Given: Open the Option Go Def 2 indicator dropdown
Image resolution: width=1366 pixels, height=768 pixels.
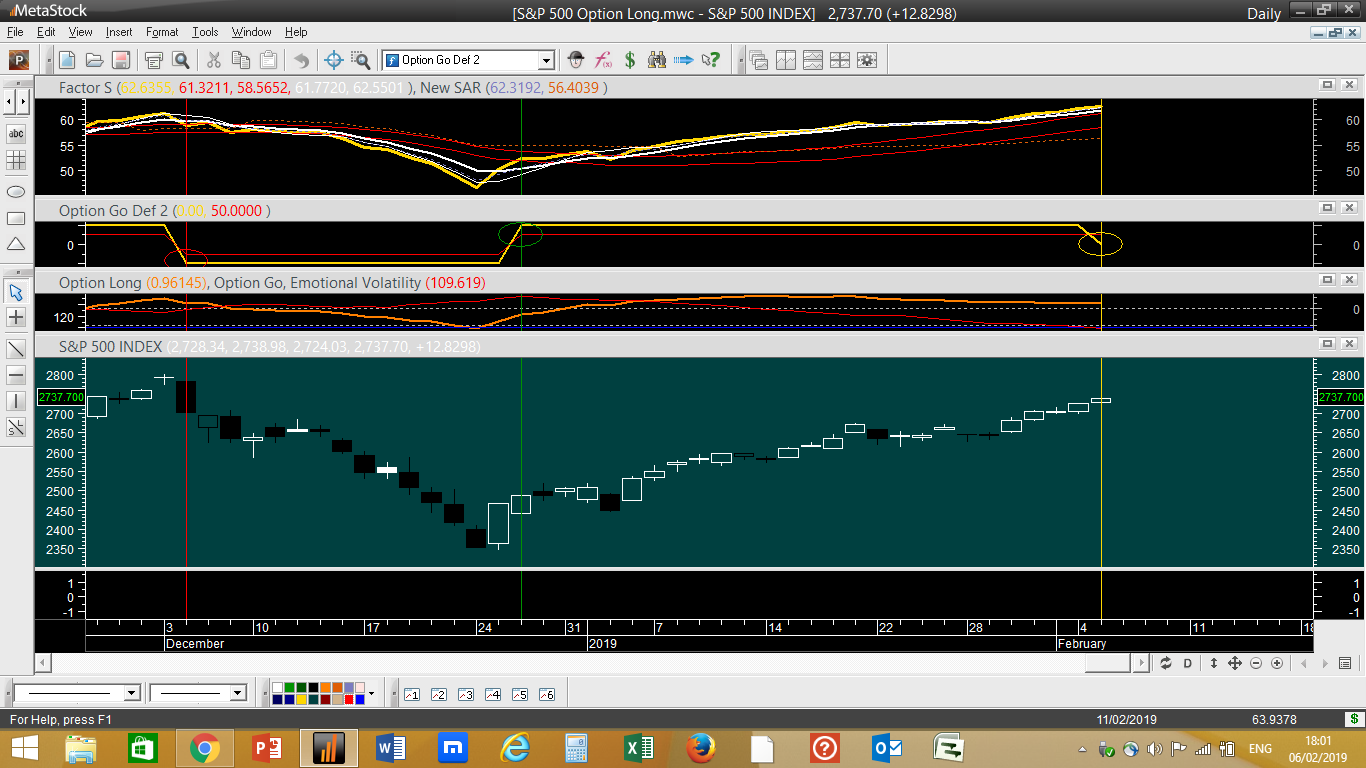Looking at the screenshot, I should point(545,60).
